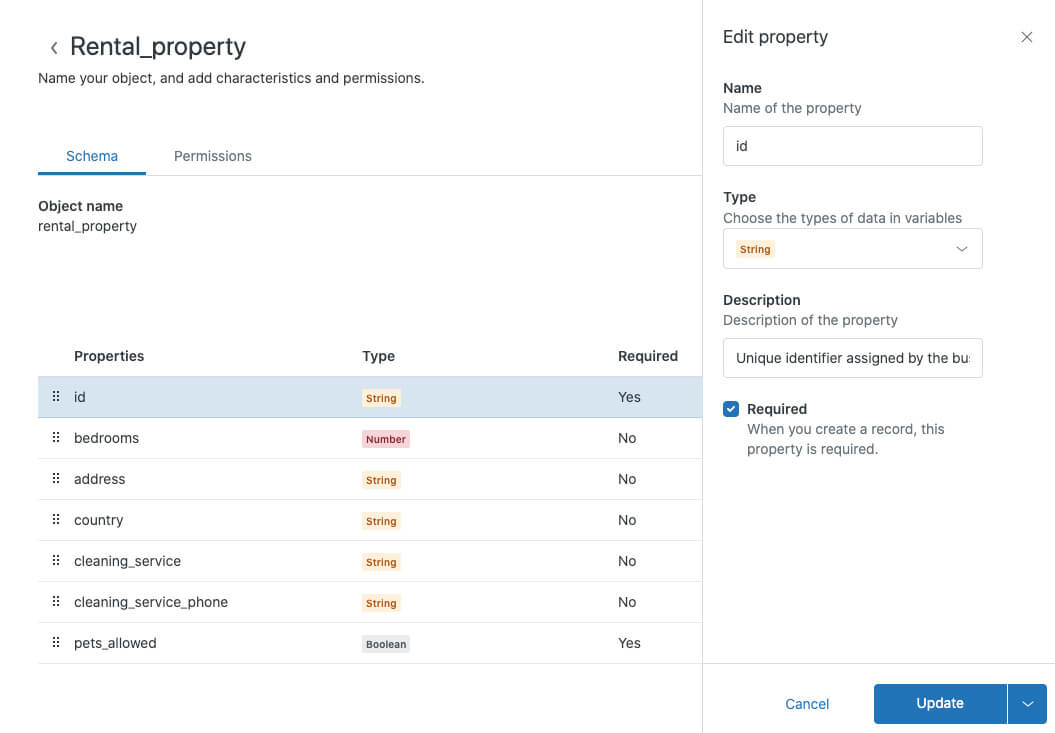The image size is (1055, 733).
Task: Click the Required column header
Action: (648, 356)
